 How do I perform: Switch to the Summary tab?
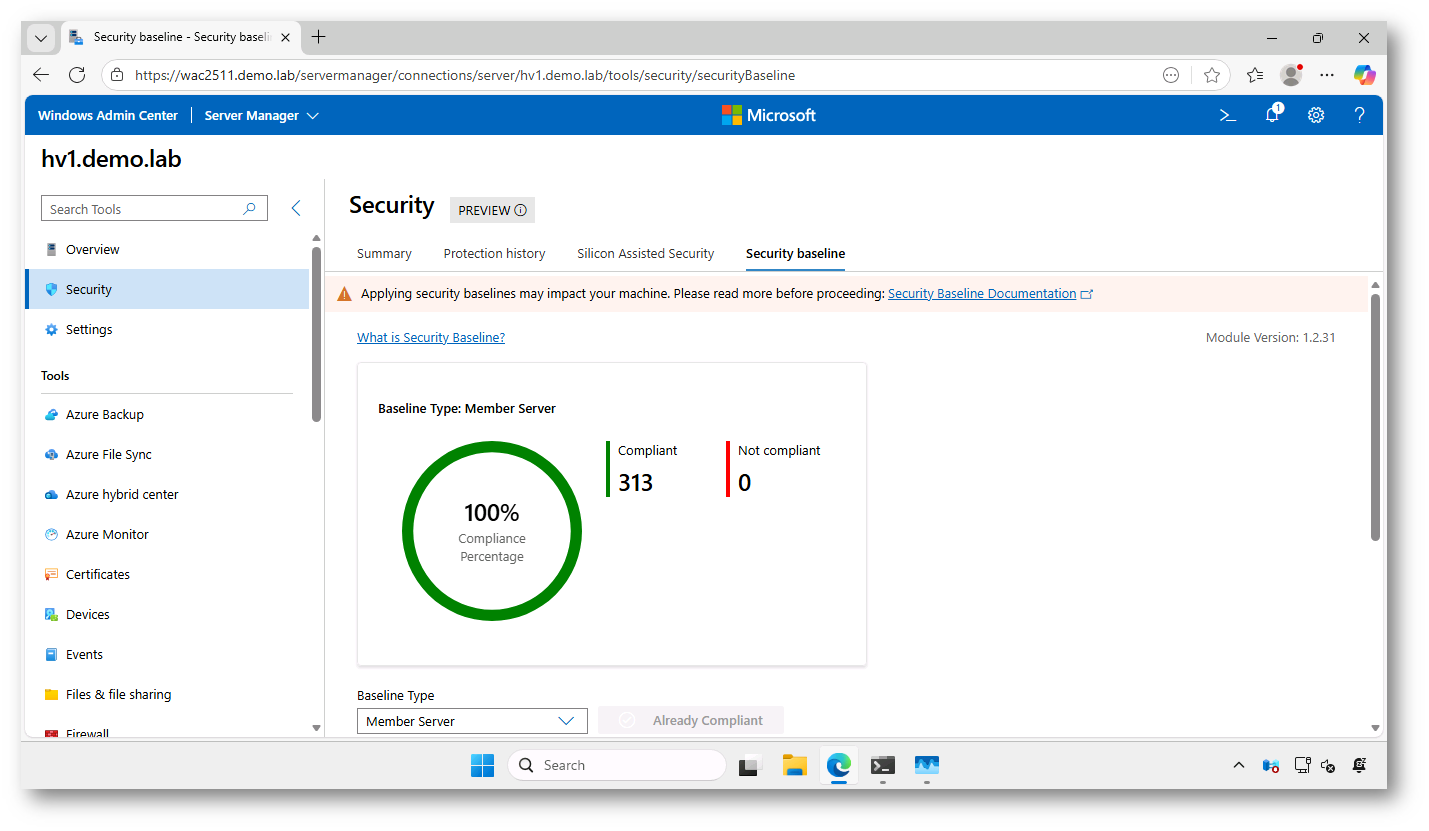384,254
